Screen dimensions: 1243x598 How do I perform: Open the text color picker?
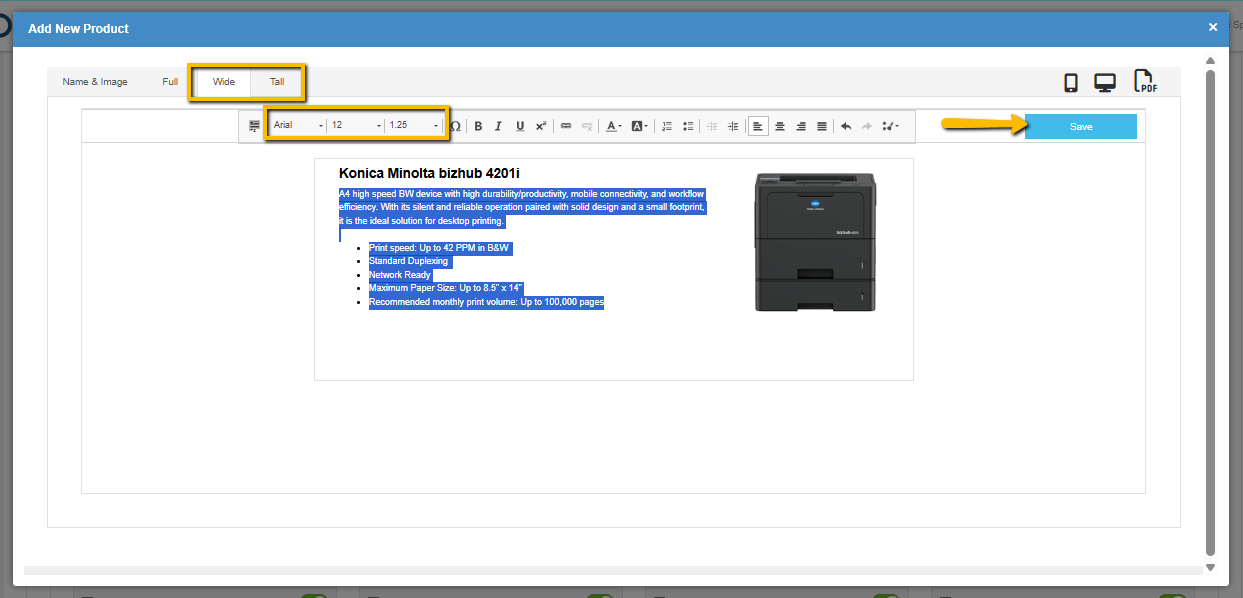click(x=614, y=126)
